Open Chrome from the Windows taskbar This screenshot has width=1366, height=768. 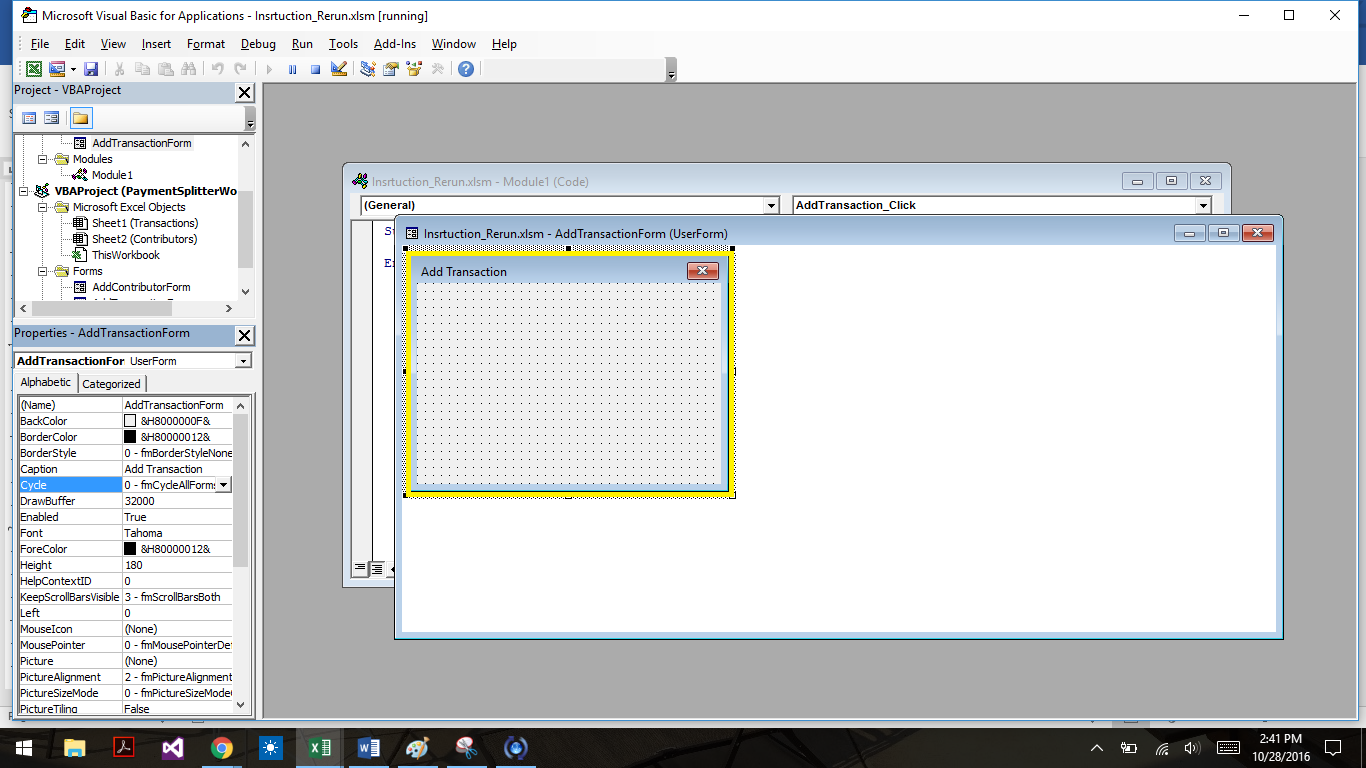[x=222, y=748]
